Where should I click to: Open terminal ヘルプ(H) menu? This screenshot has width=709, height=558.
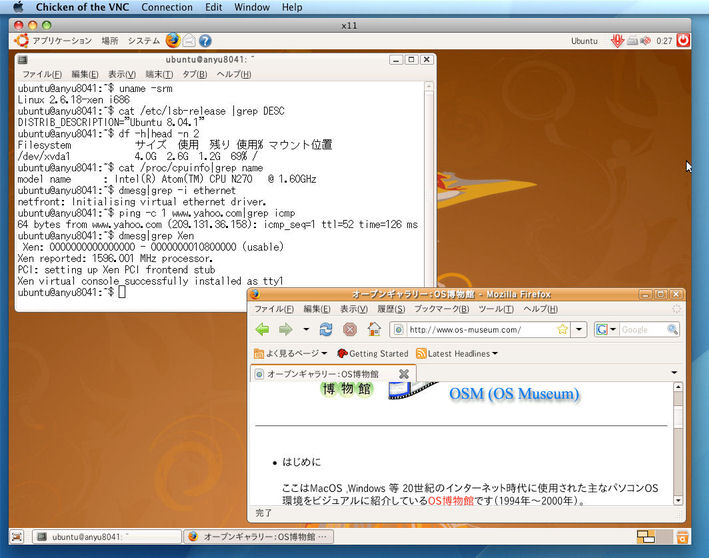234,74
